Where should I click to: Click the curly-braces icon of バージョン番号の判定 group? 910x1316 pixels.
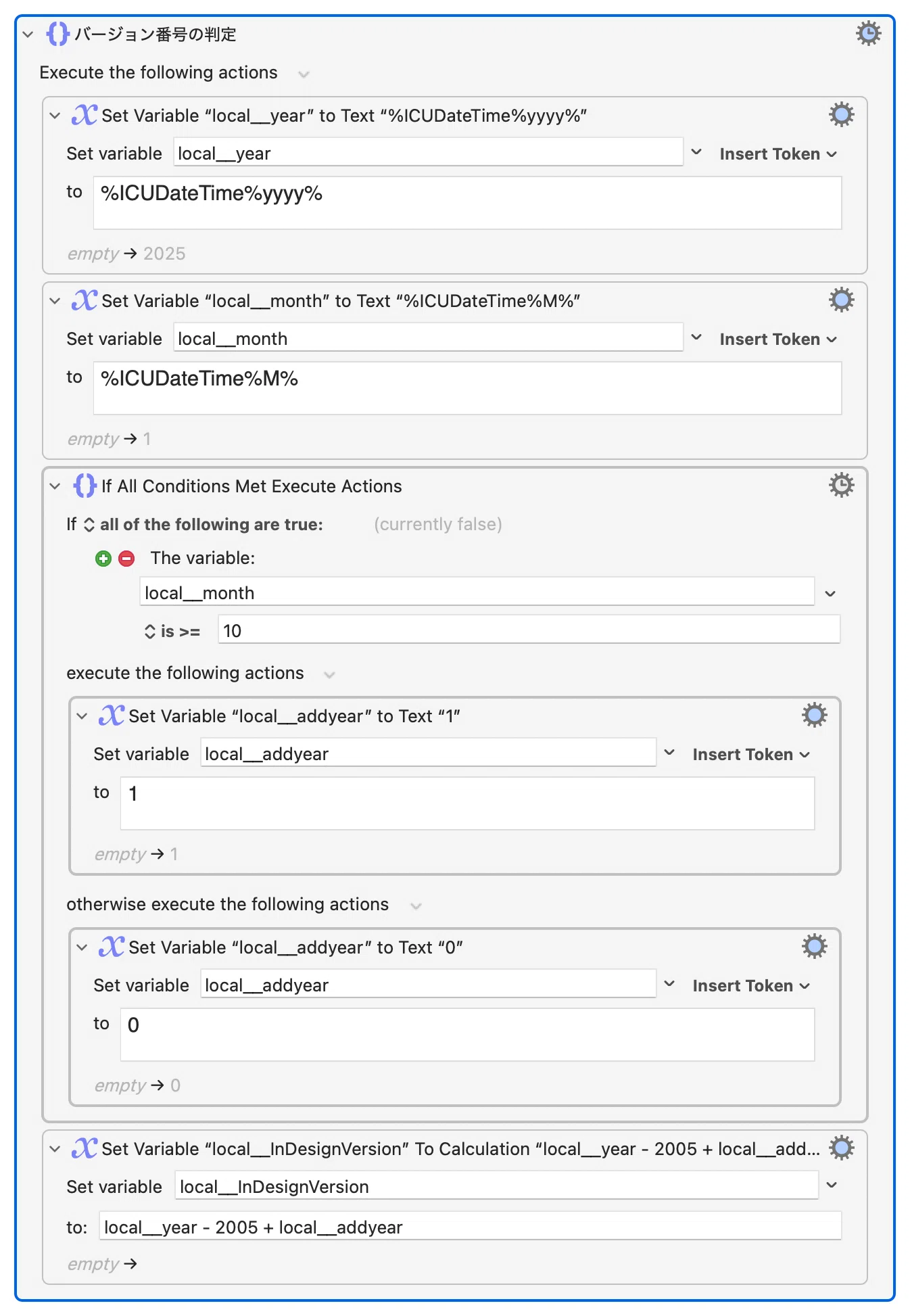click(57, 34)
